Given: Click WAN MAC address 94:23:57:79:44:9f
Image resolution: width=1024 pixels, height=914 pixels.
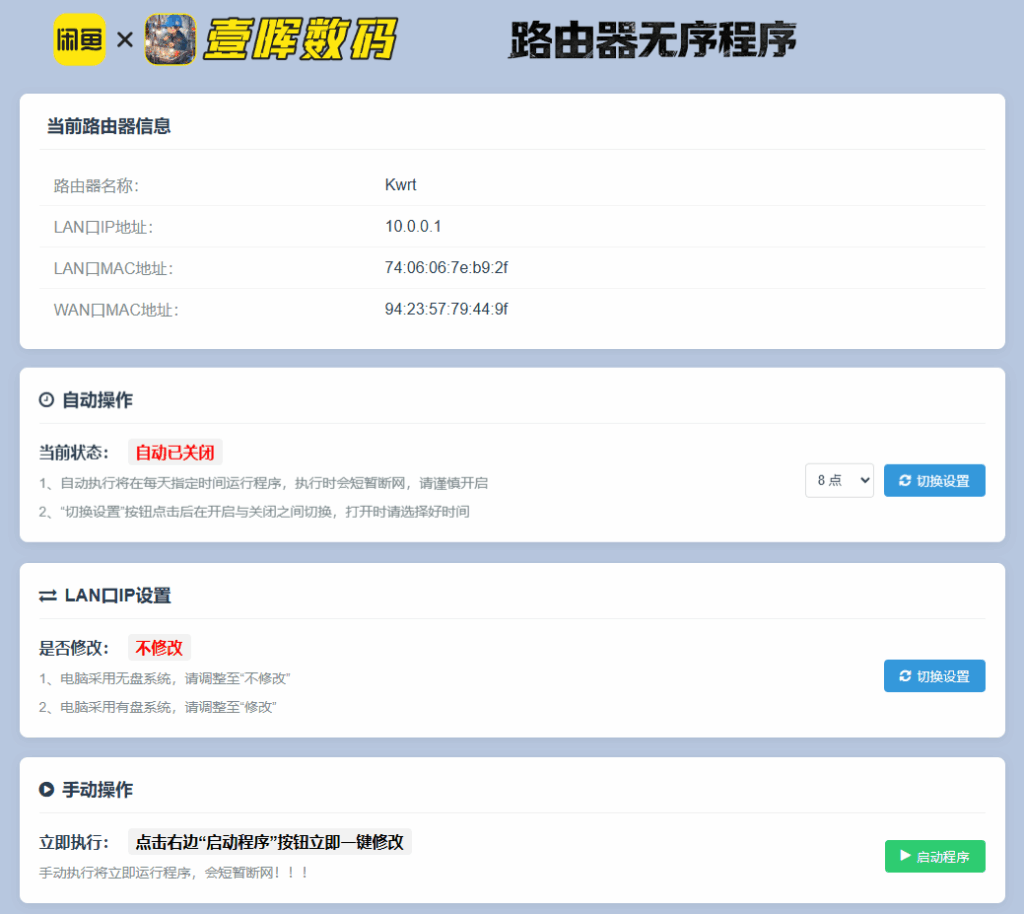Looking at the screenshot, I should point(446,310).
